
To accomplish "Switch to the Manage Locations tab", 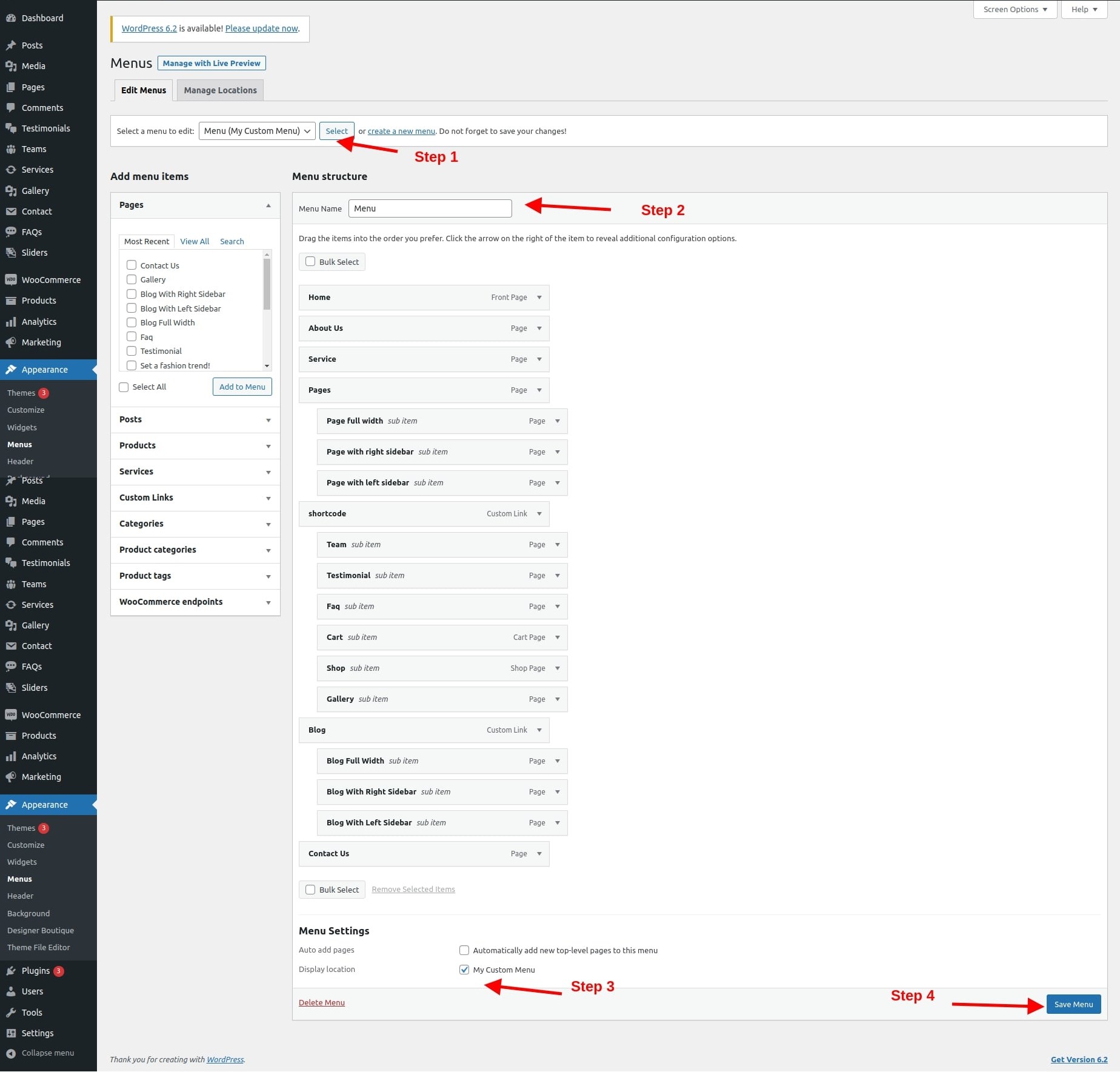I will click(220, 90).
